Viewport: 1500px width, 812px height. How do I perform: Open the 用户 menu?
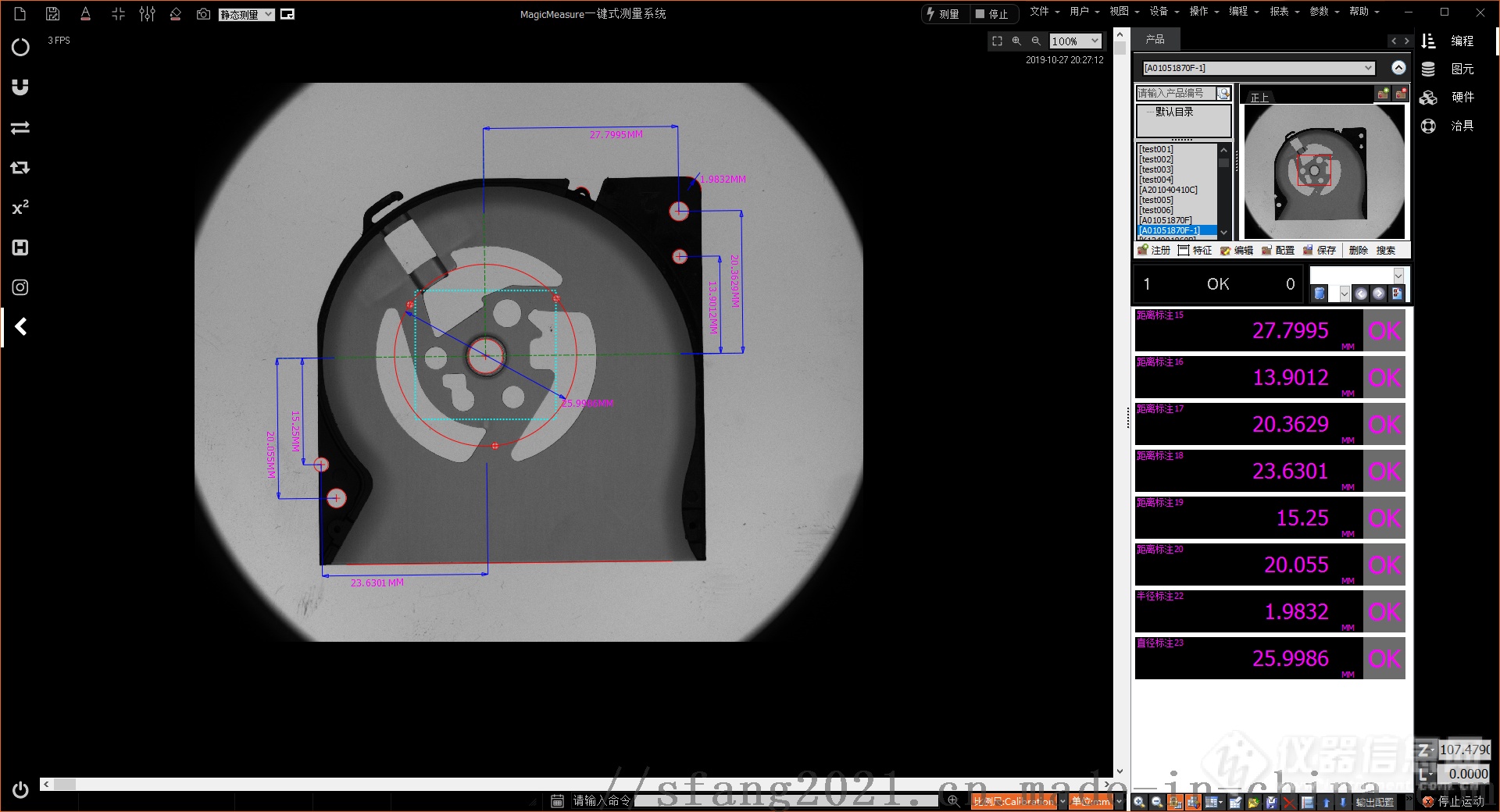1084,12
